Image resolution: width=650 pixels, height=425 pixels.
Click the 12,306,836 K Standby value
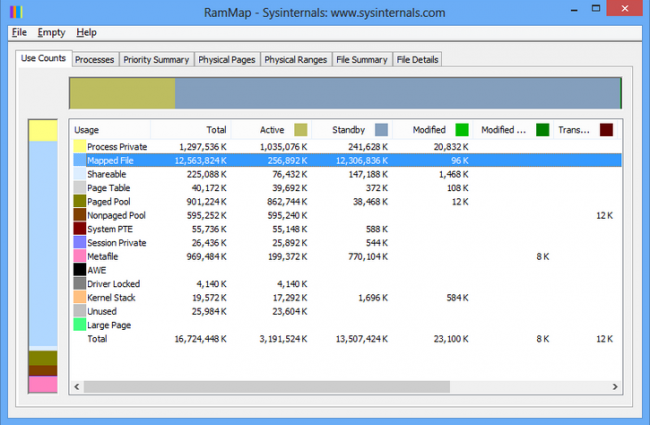tap(362, 160)
